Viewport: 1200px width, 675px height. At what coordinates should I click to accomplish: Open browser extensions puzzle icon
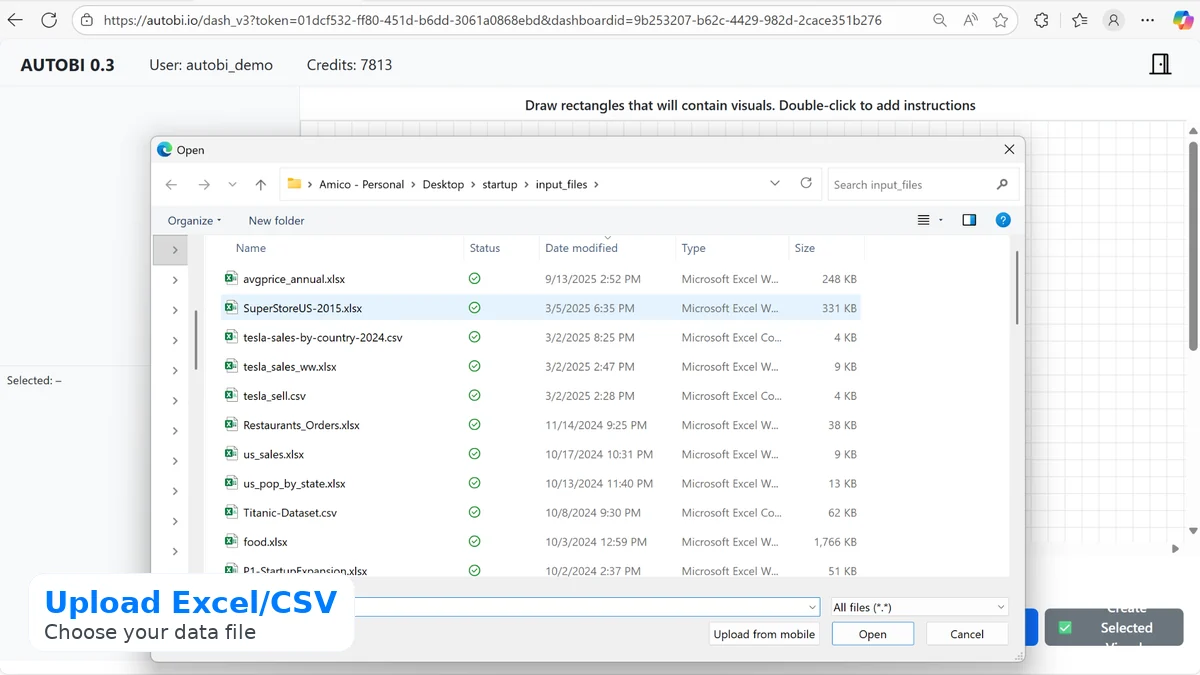1041,20
